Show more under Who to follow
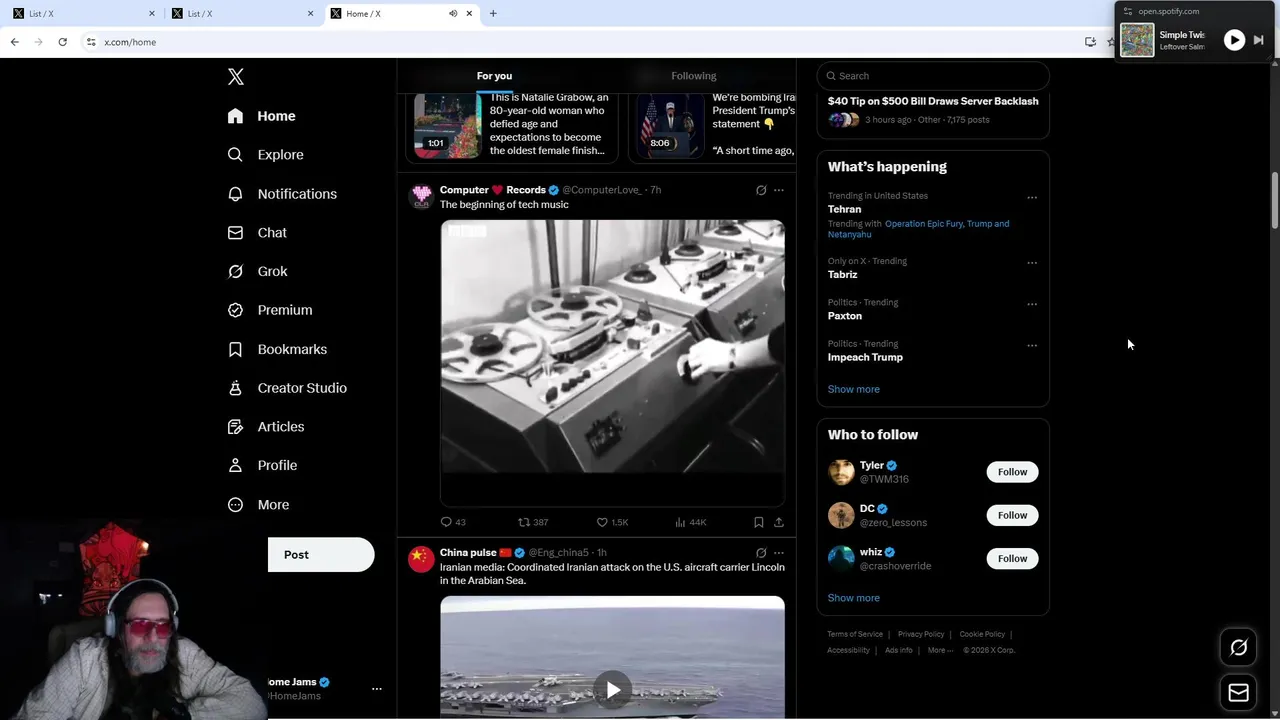Image resolution: width=1280 pixels, height=720 pixels. click(854, 598)
